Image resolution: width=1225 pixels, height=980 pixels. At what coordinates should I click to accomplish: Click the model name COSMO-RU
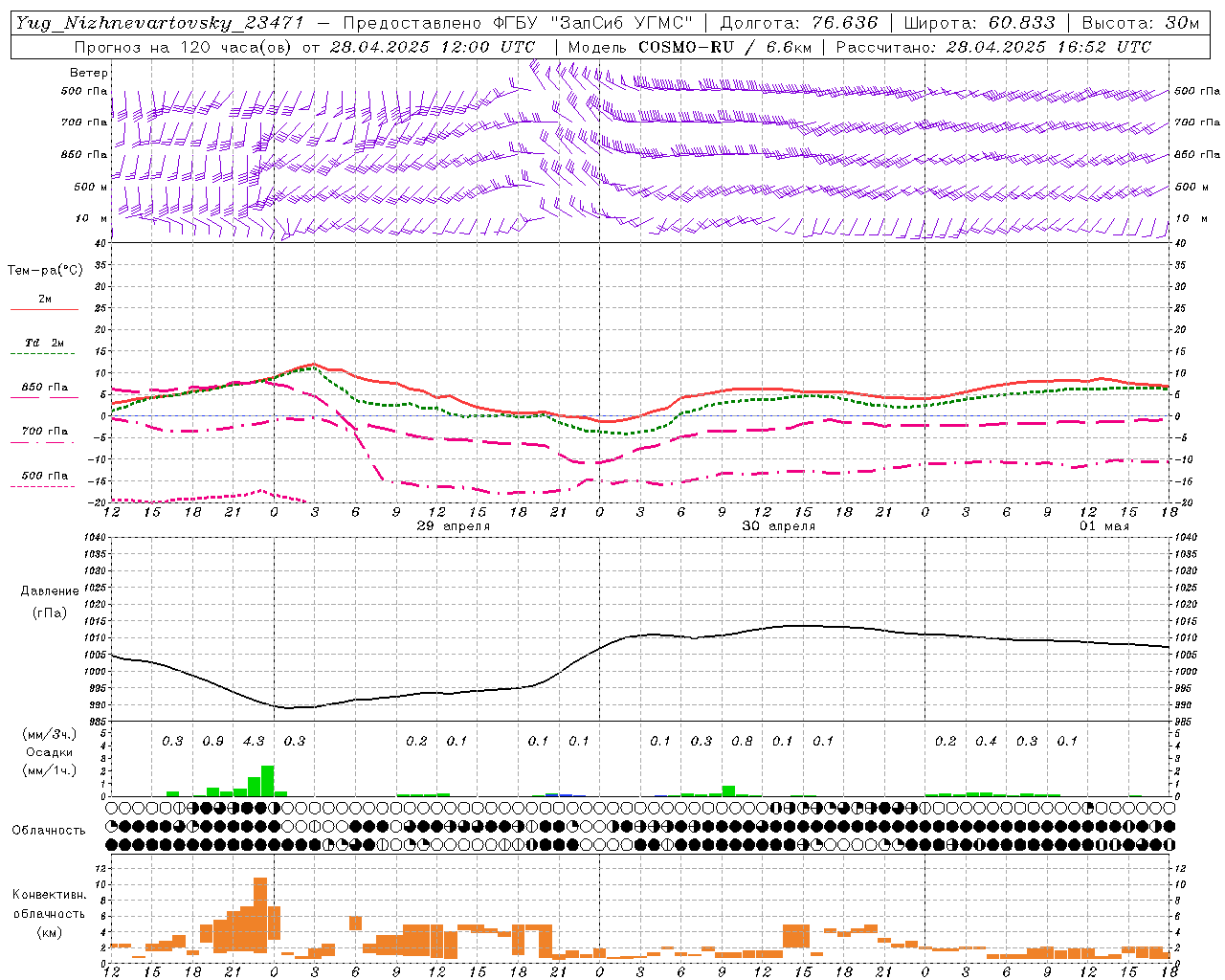pyautogui.click(x=686, y=47)
